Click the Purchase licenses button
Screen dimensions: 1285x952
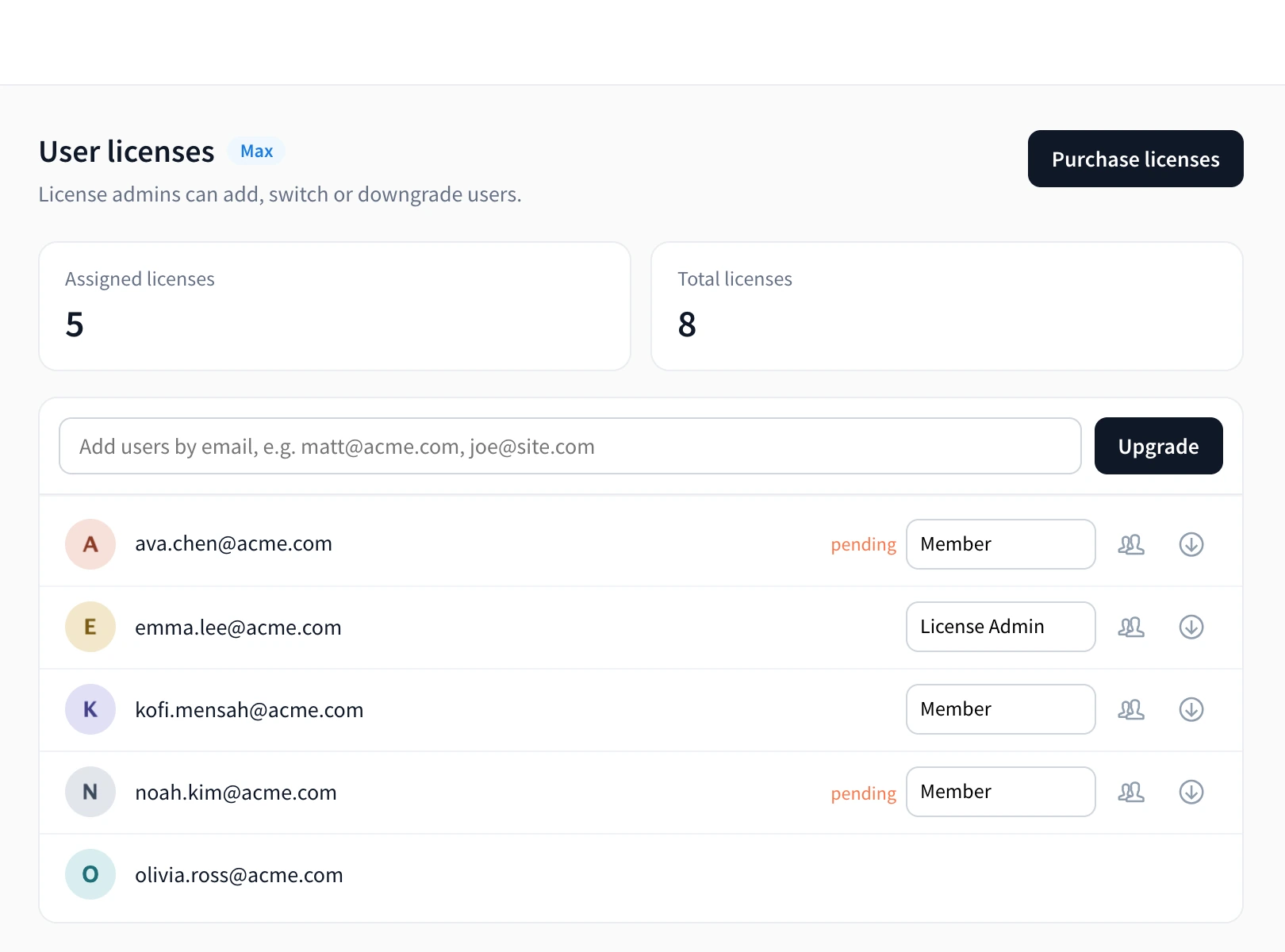click(x=1136, y=159)
